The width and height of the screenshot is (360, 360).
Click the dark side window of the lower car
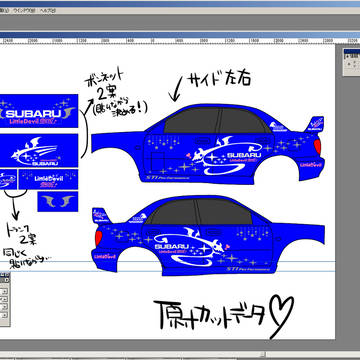(x=199, y=212)
